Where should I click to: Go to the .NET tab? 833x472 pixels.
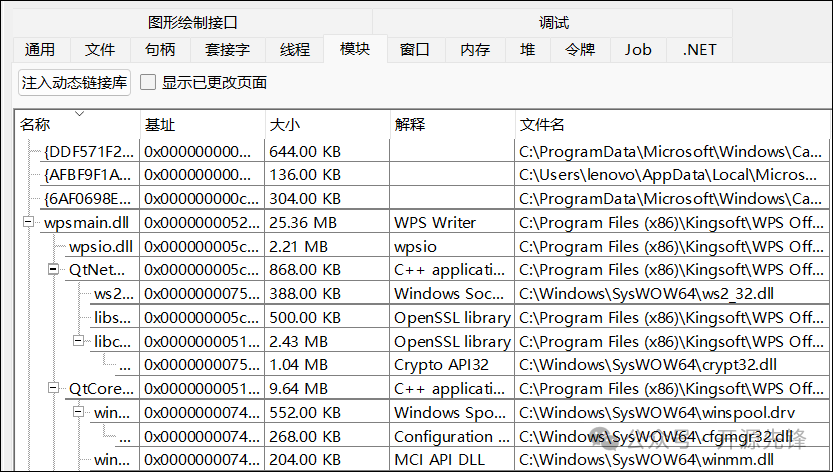tap(699, 50)
